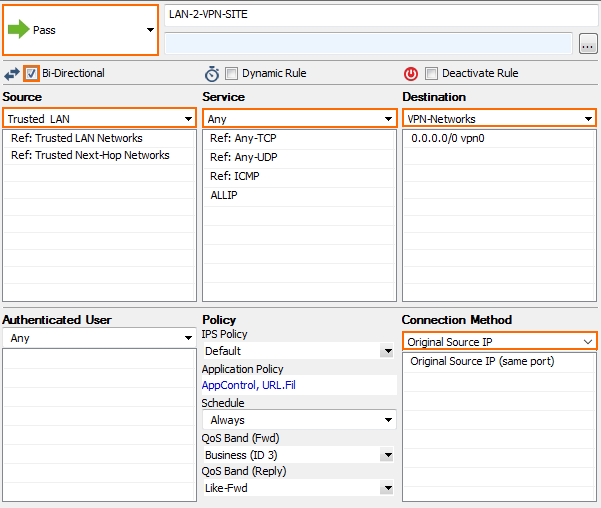The height and width of the screenshot is (508, 601).
Task: Open the Pass action dropdown
Action: [x=80, y=30]
